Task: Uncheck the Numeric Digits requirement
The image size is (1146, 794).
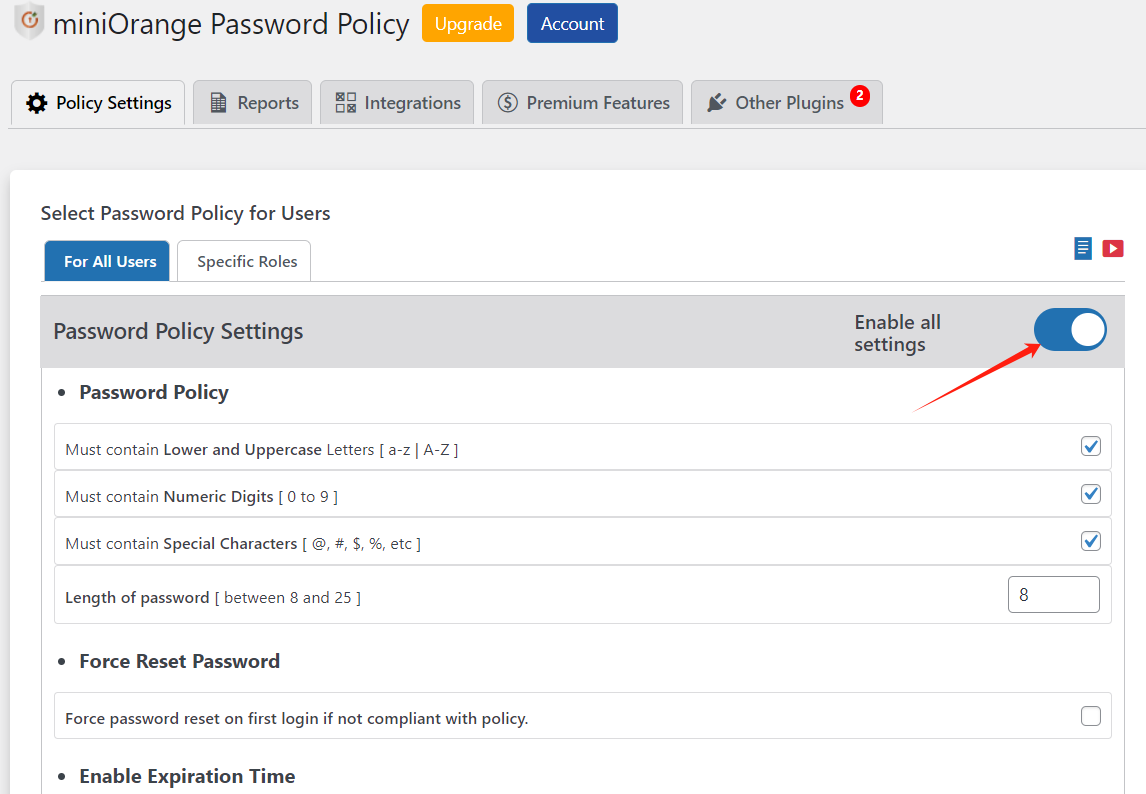Action: [1091, 493]
